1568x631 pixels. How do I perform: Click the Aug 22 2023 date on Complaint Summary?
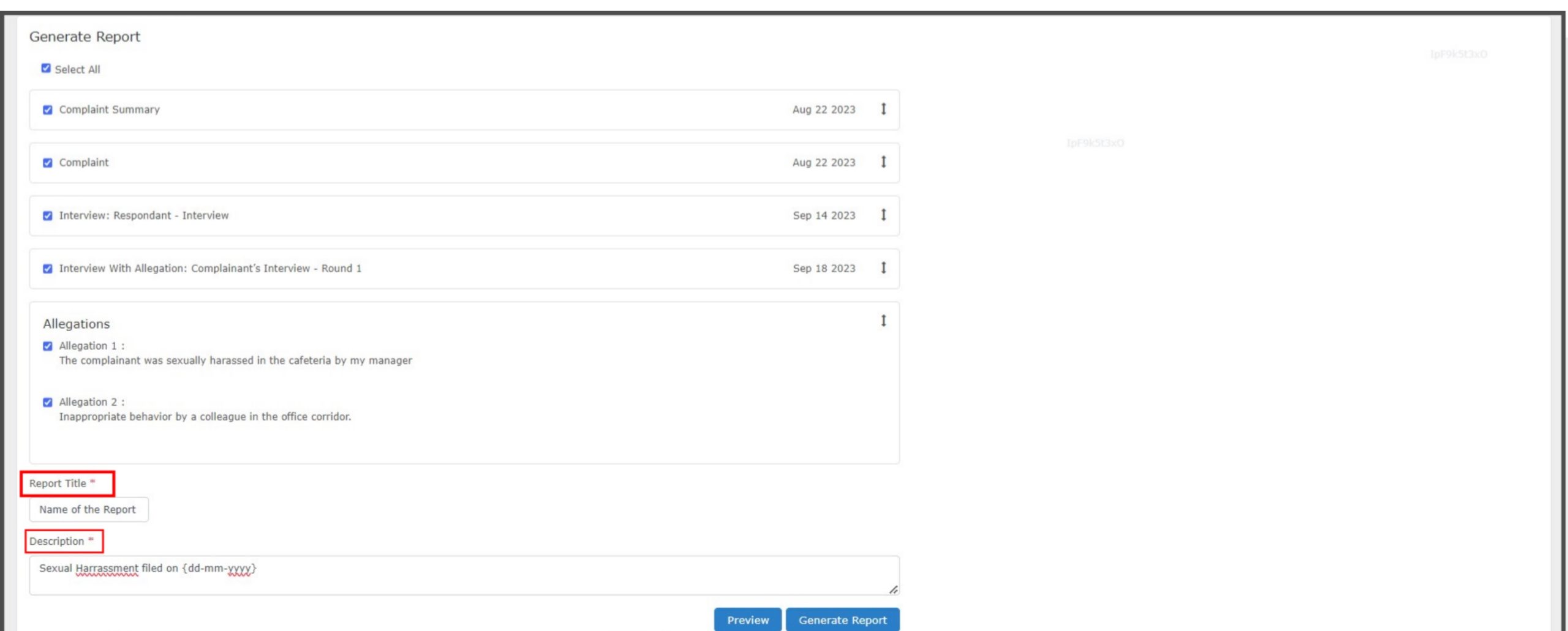pyautogui.click(x=824, y=110)
